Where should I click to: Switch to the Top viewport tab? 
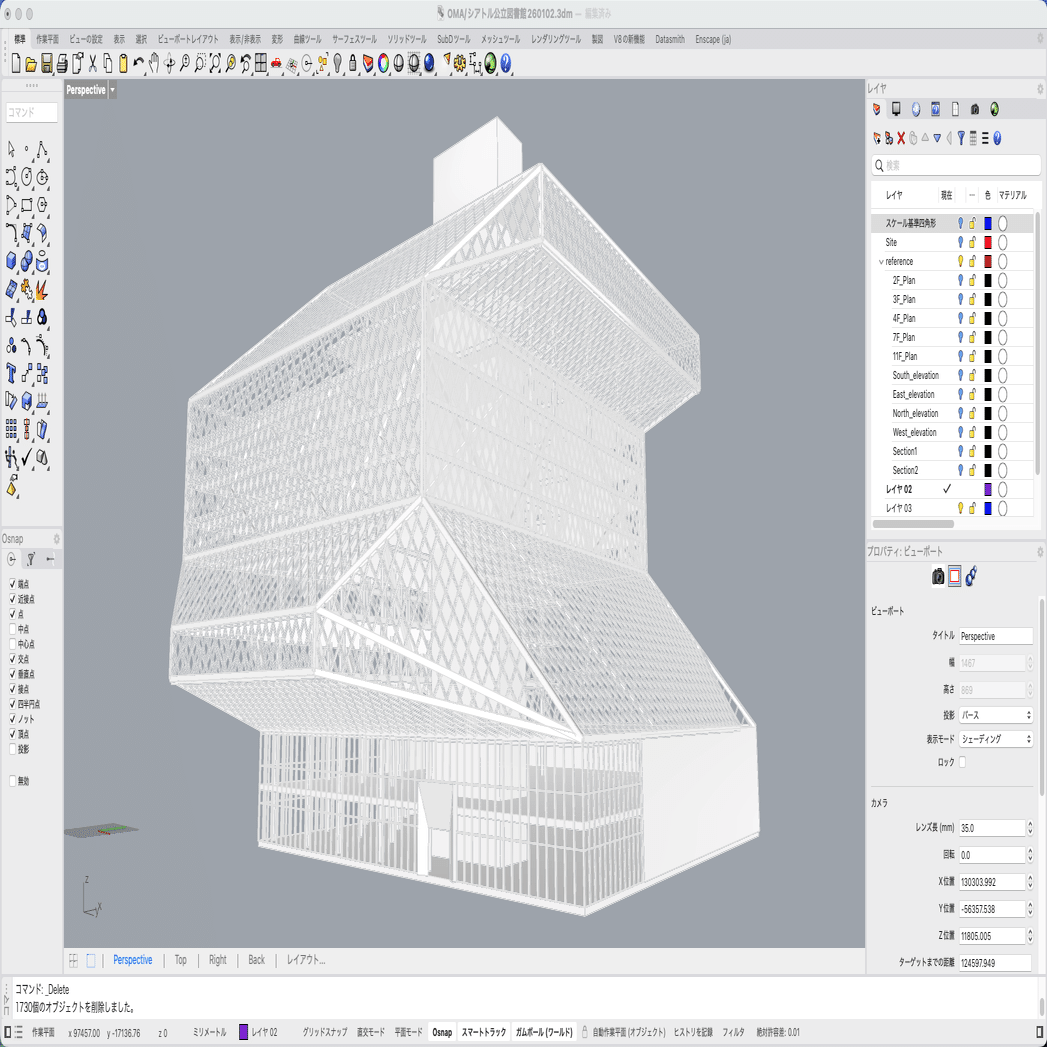tap(180, 960)
